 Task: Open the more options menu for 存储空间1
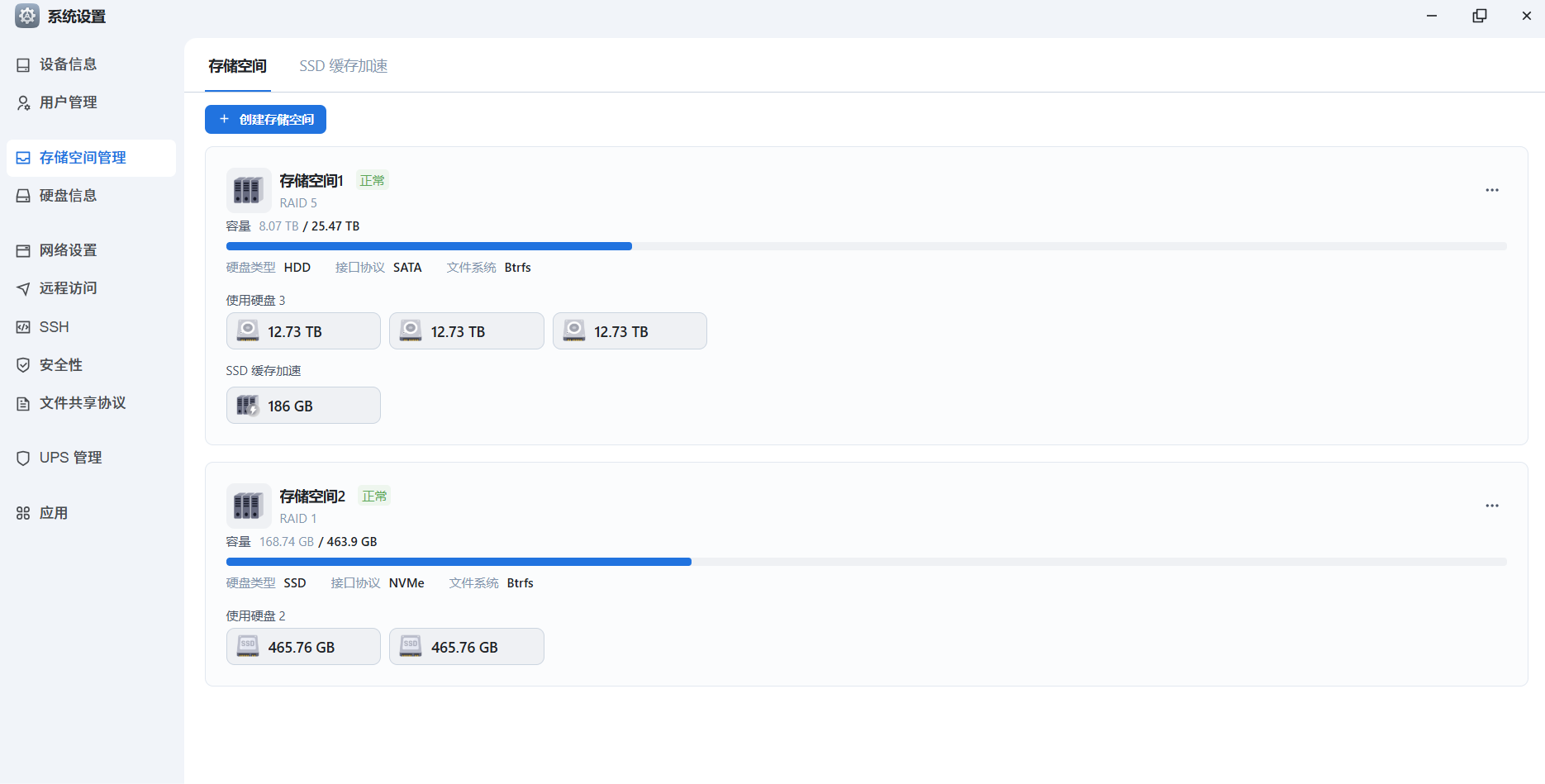pyautogui.click(x=1491, y=190)
